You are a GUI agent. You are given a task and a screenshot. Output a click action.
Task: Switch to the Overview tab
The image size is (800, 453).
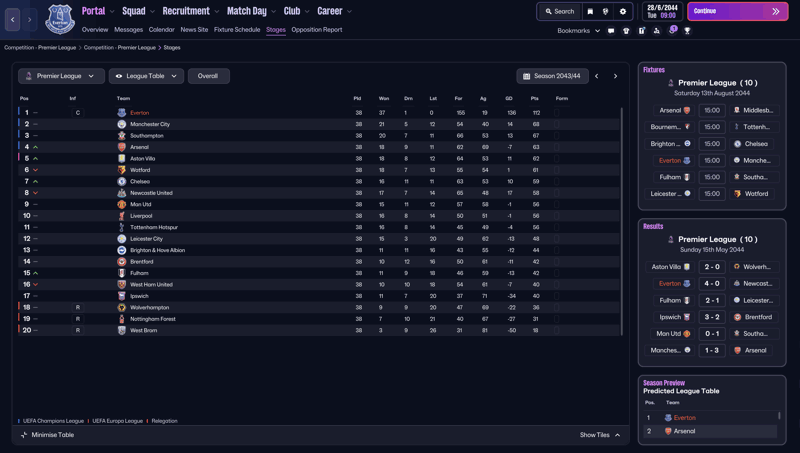click(x=95, y=30)
